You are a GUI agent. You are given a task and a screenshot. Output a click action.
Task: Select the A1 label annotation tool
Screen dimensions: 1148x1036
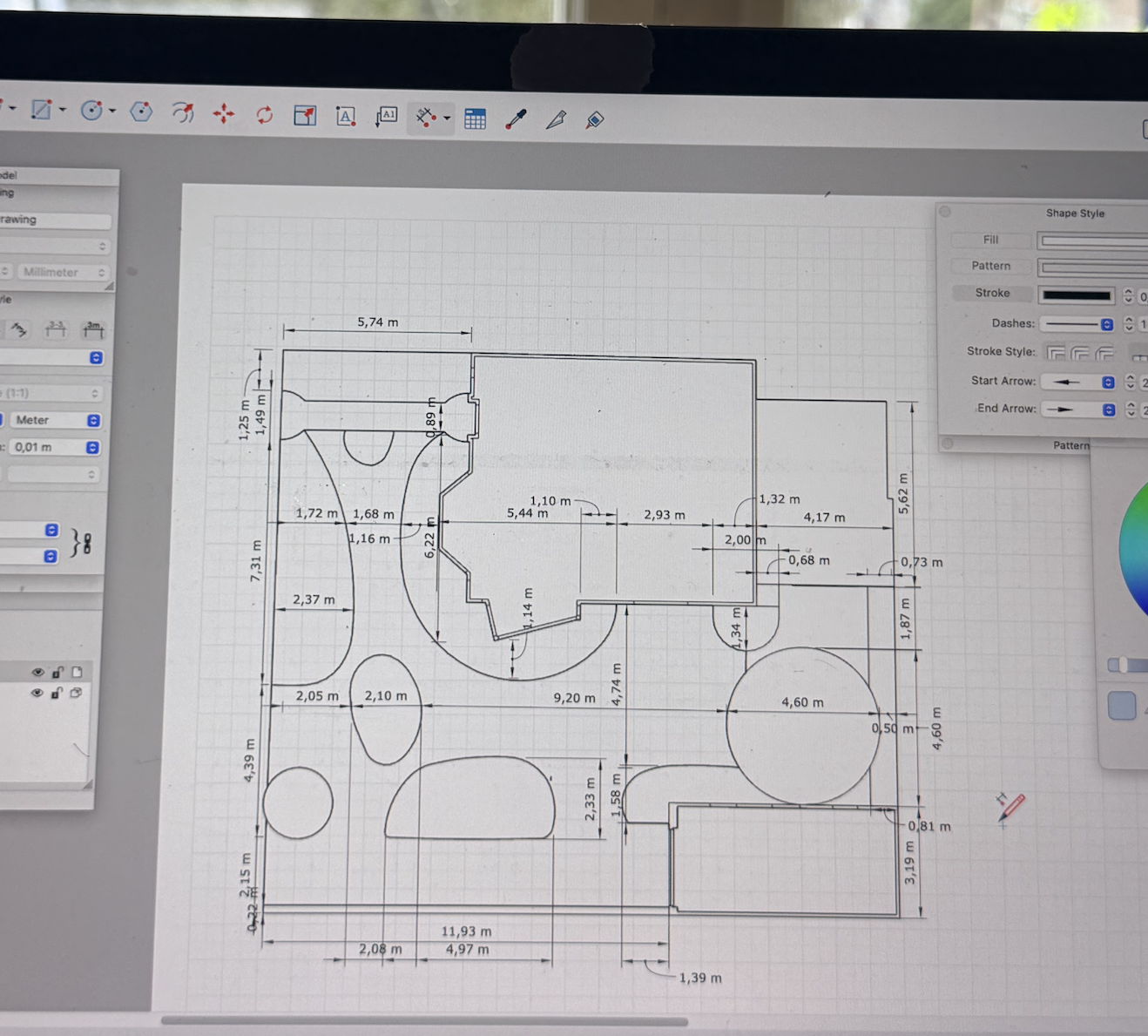(386, 116)
